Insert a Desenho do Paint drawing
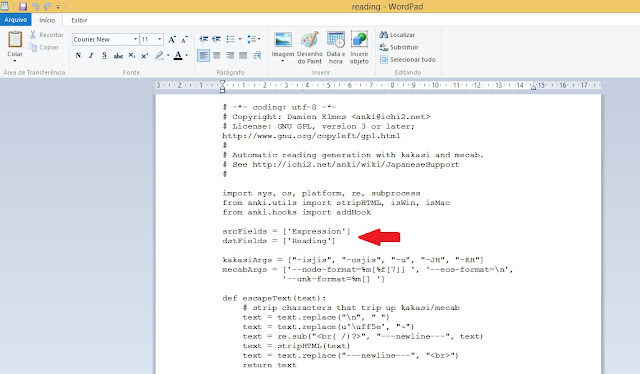Image resolution: width=640 pixels, height=374 pixels. click(x=309, y=47)
